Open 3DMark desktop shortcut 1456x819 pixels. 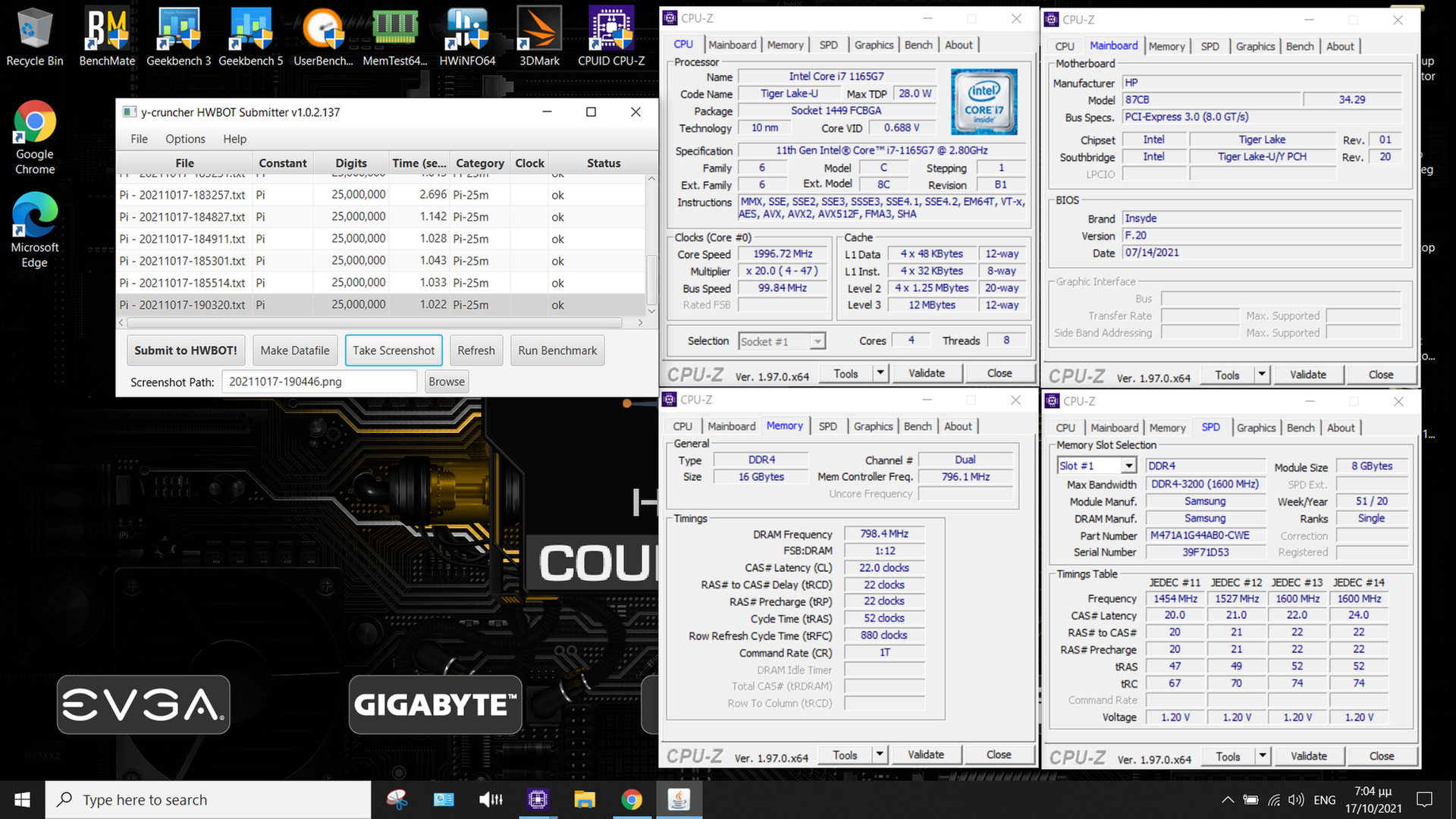pyautogui.click(x=539, y=37)
